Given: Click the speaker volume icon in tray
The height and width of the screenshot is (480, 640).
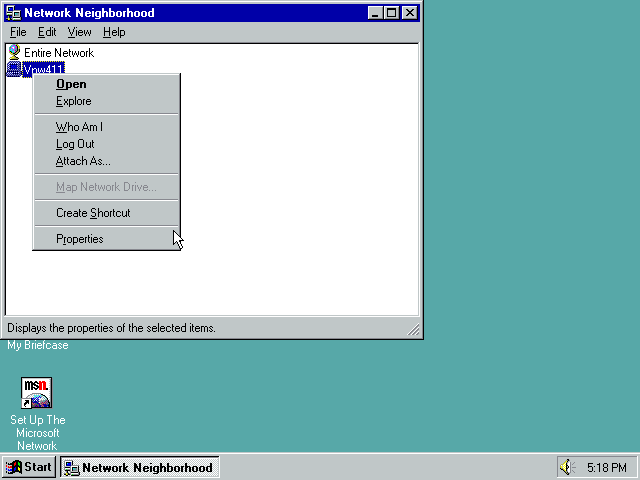Looking at the screenshot, I should point(566,467).
